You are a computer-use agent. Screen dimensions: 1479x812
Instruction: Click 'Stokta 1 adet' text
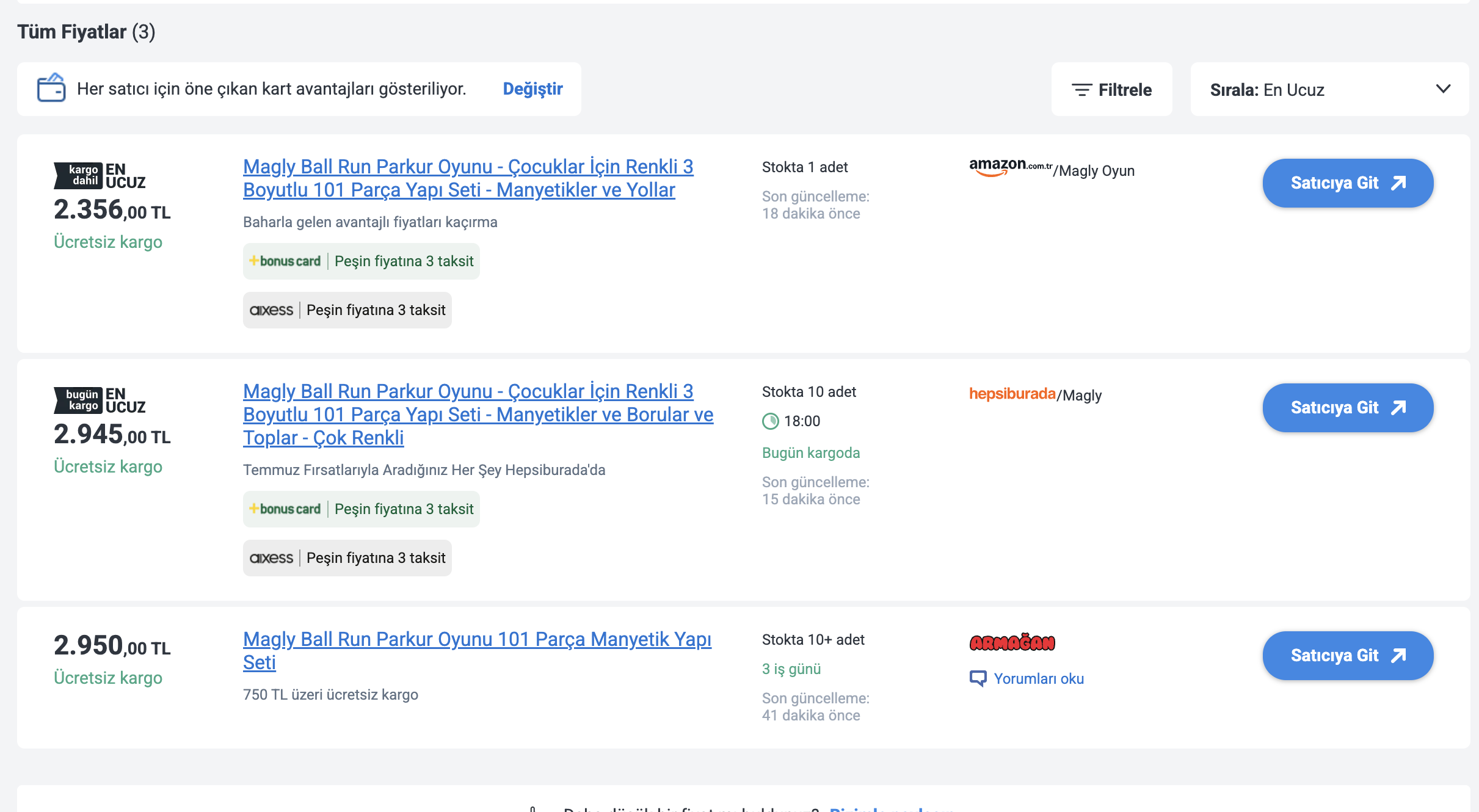(805, 167)
